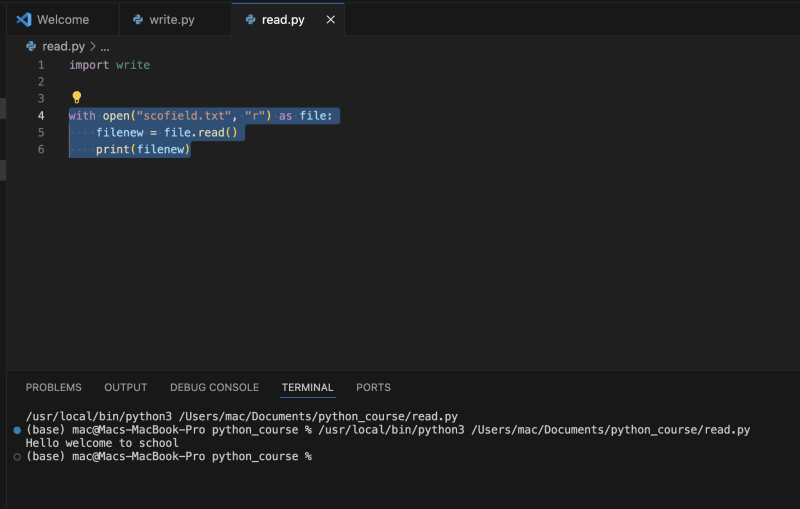Click read.py in the breadcrumb bar
This screenshot has height=509, width=800.
(x=63, y=46)
